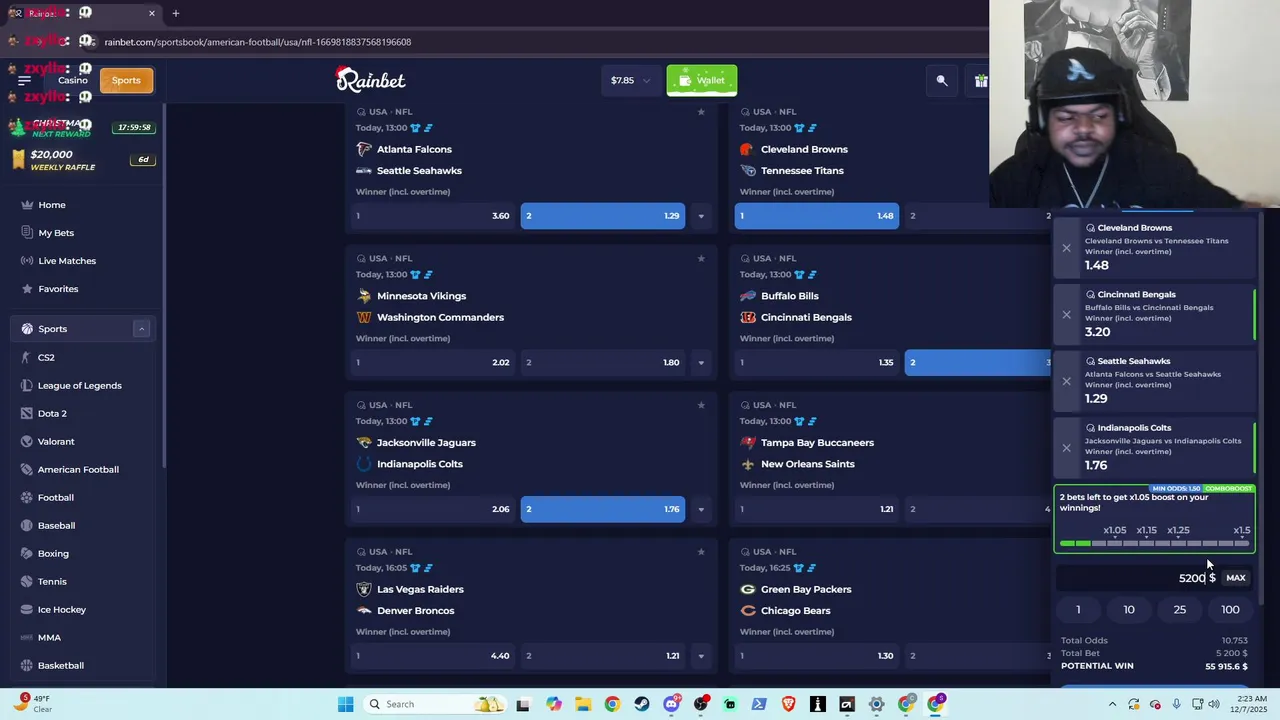The width and height of the screenshot is (1280, 720).
Task: Click the combo boost progress bar
Action: pyautogui.click(x=1155, y=543)
